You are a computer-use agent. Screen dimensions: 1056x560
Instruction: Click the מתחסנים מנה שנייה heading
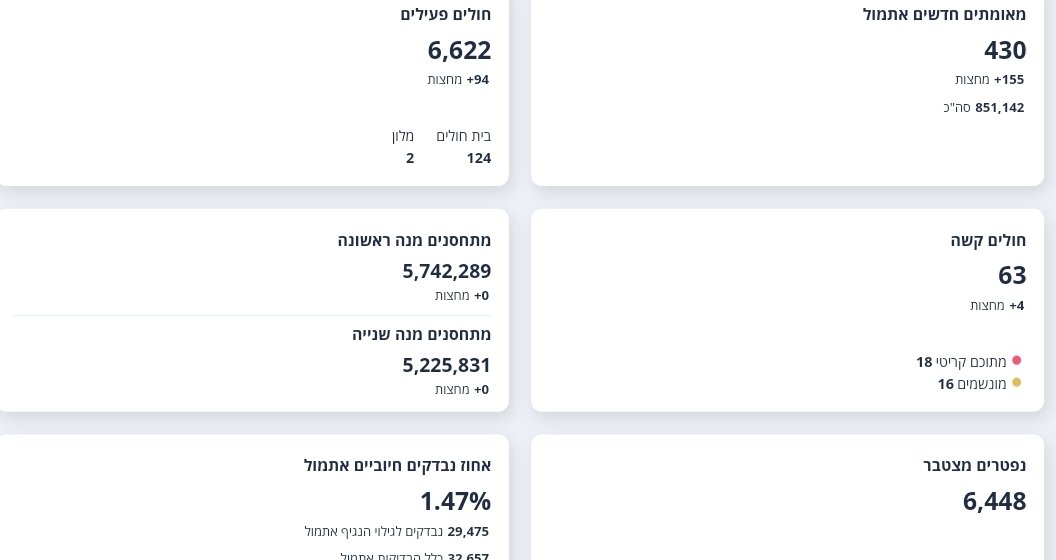[x=421, y=334]
